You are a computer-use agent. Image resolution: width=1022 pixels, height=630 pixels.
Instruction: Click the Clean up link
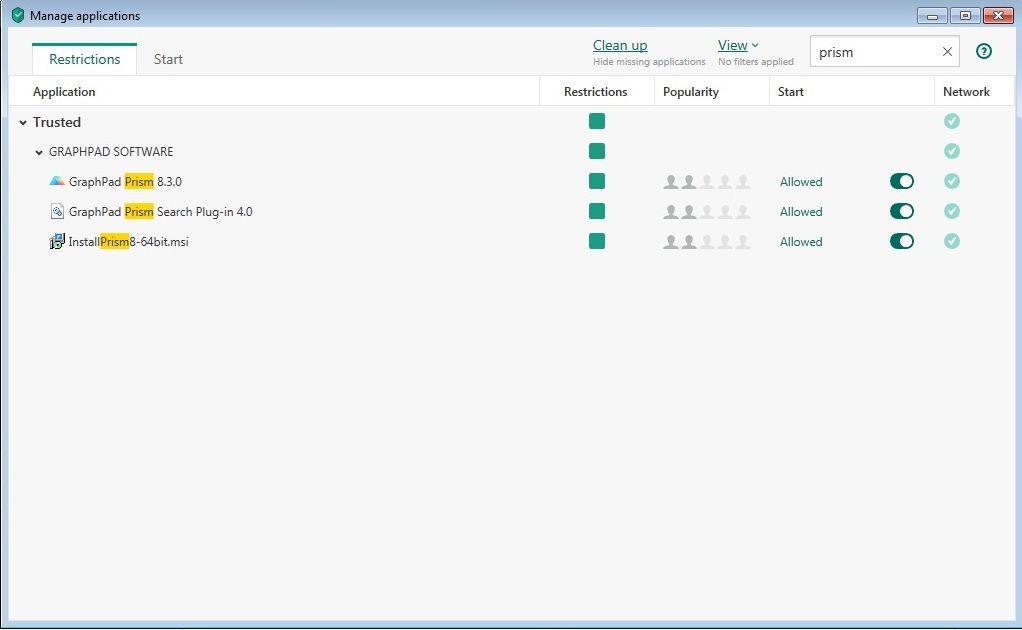point(620,45)
